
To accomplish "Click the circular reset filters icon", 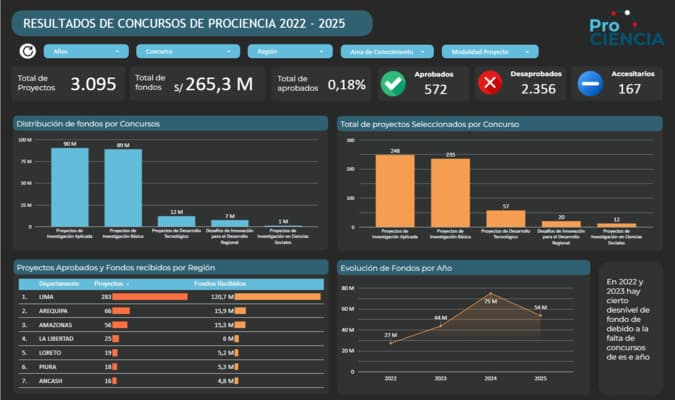I will tap(28, 51).
